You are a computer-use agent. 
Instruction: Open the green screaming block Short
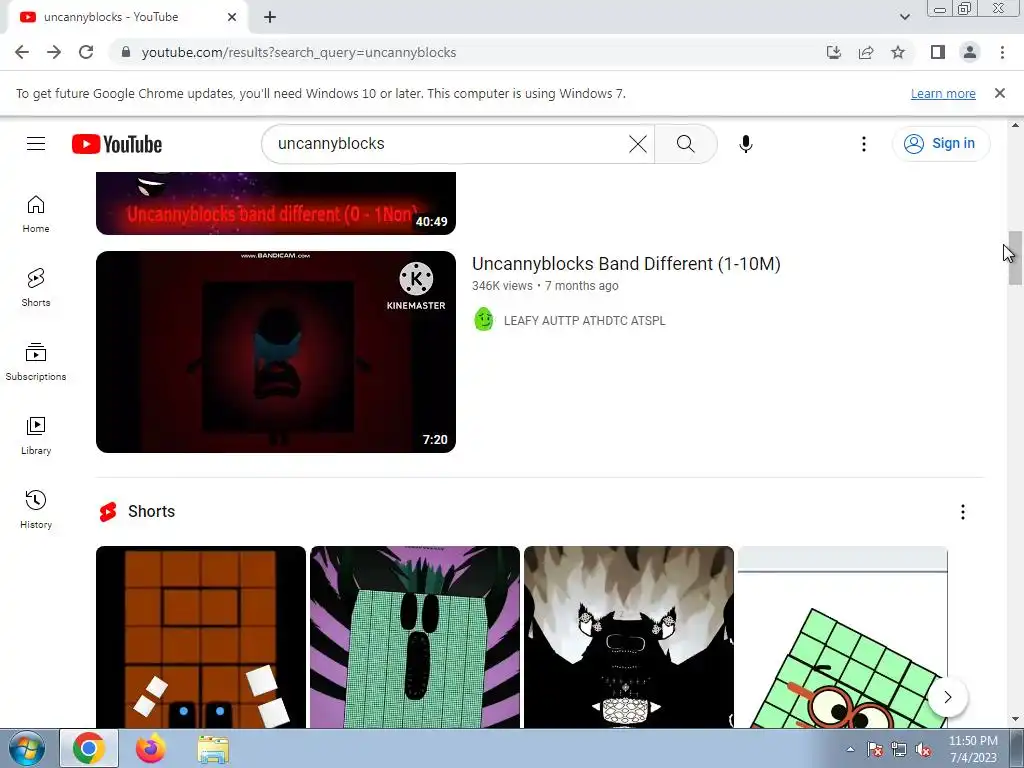coord(415,637)
